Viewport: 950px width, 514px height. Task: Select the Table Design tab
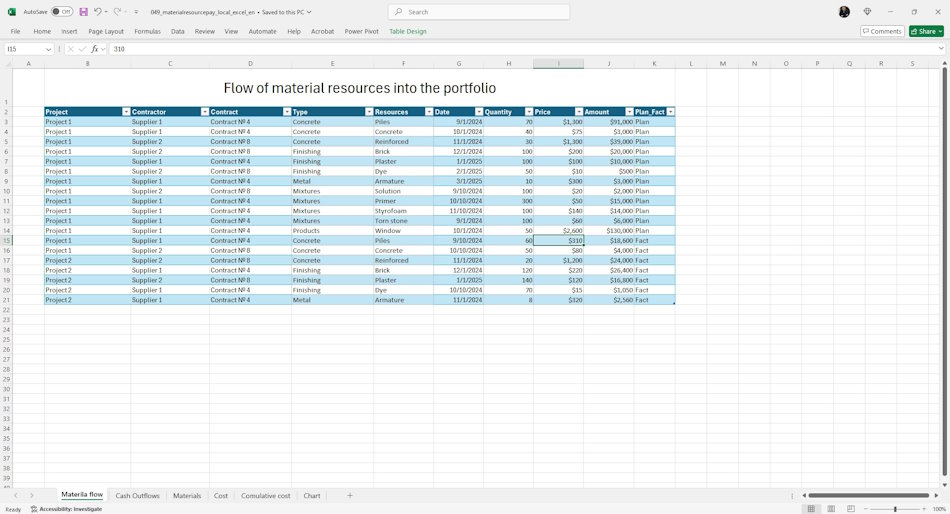point(408,31)
